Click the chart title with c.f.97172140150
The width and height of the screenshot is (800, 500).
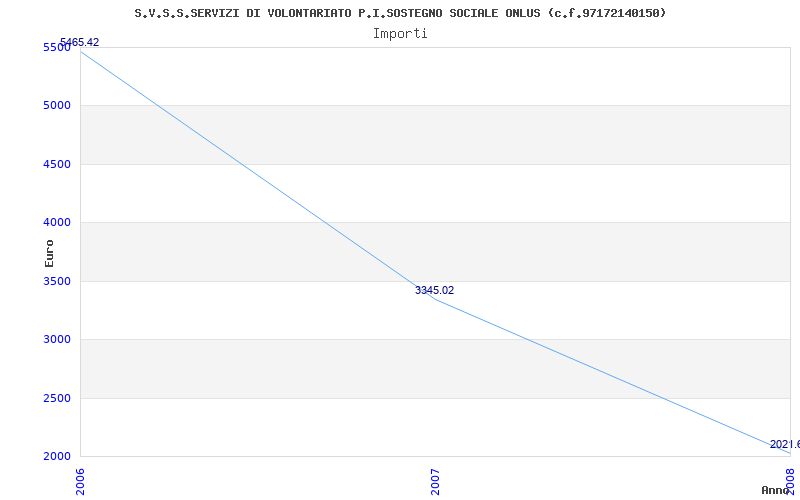[x=400, y=13]
